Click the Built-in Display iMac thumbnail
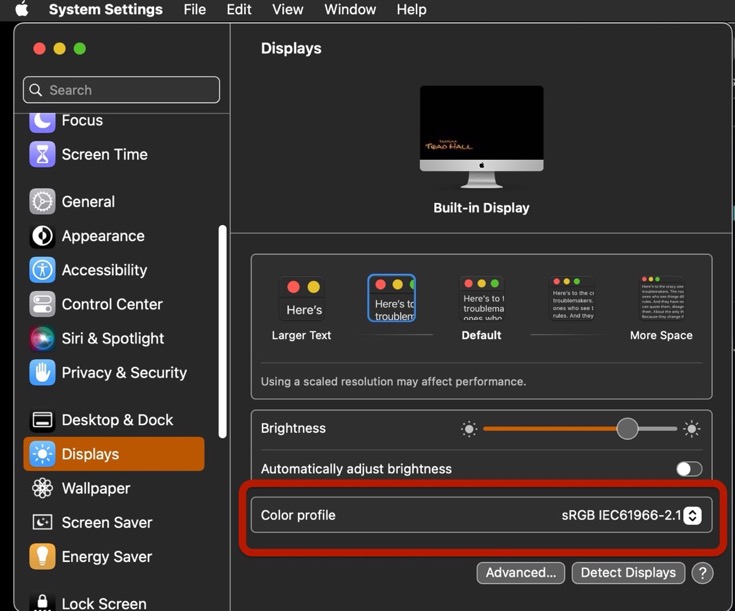 coord(481,137)
